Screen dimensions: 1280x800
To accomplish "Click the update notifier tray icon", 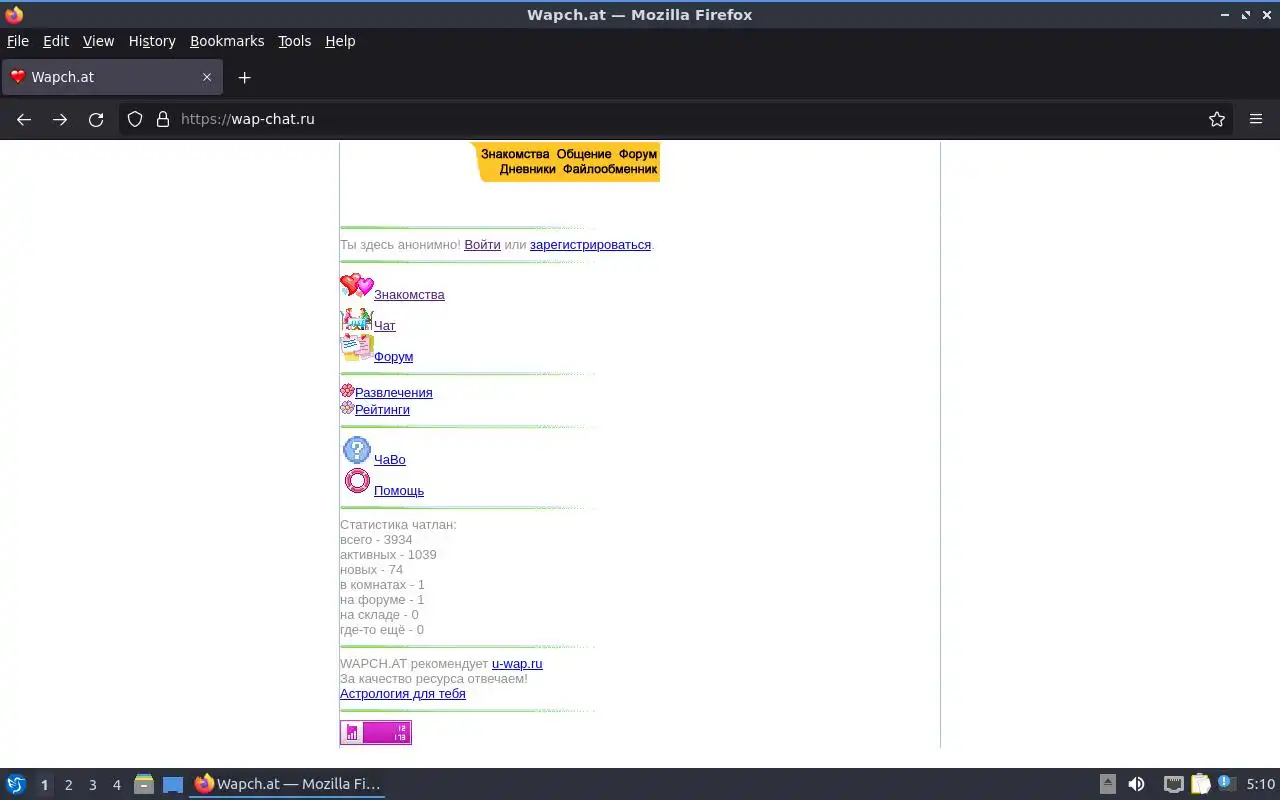I will tap(1226, 784).
